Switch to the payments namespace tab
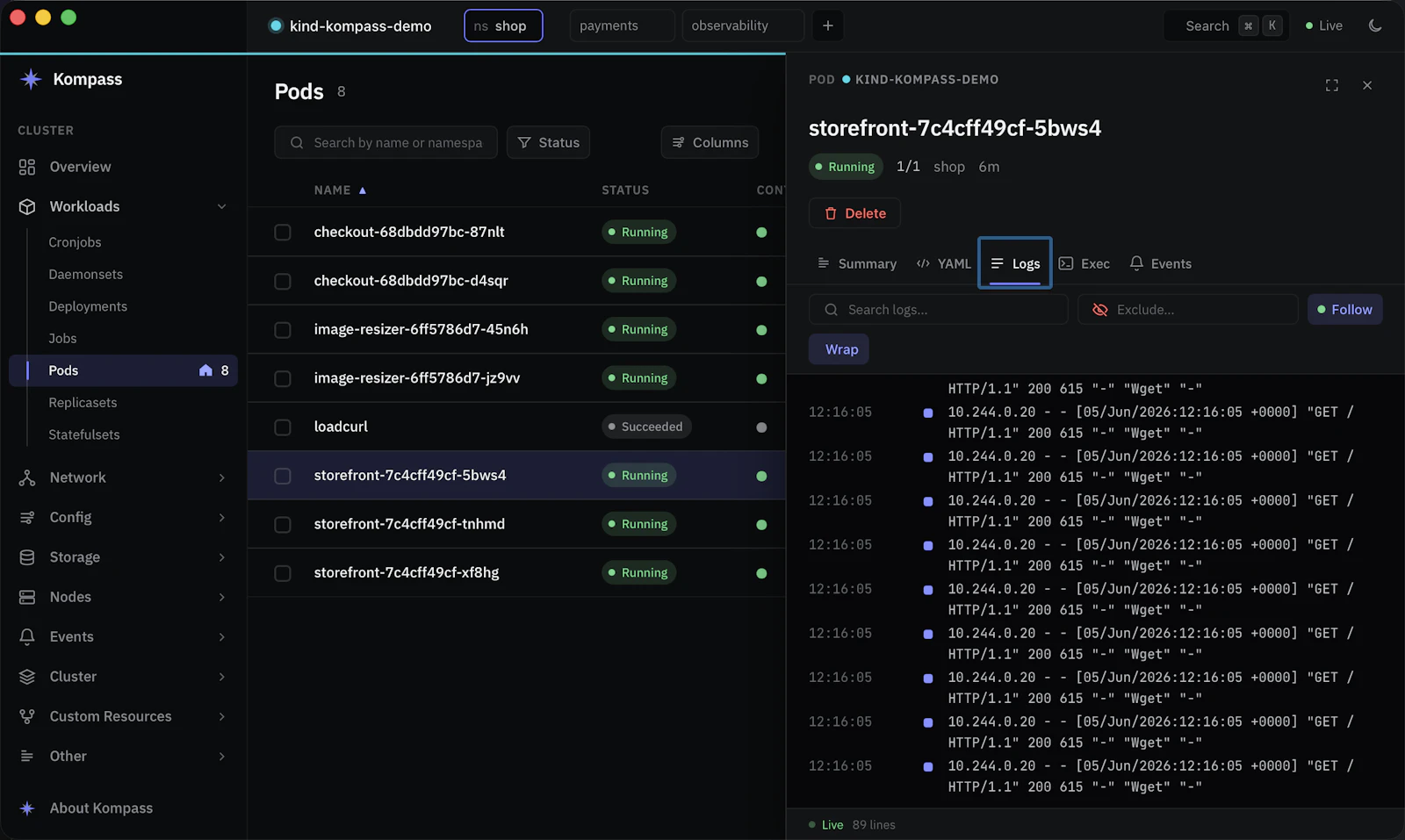This screenshot has width=1405, height=840. [623, 25]
